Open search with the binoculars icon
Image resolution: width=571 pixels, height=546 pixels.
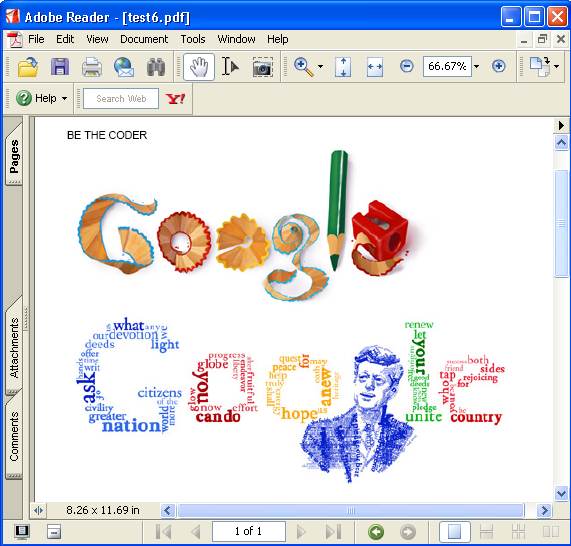(156, 67)
